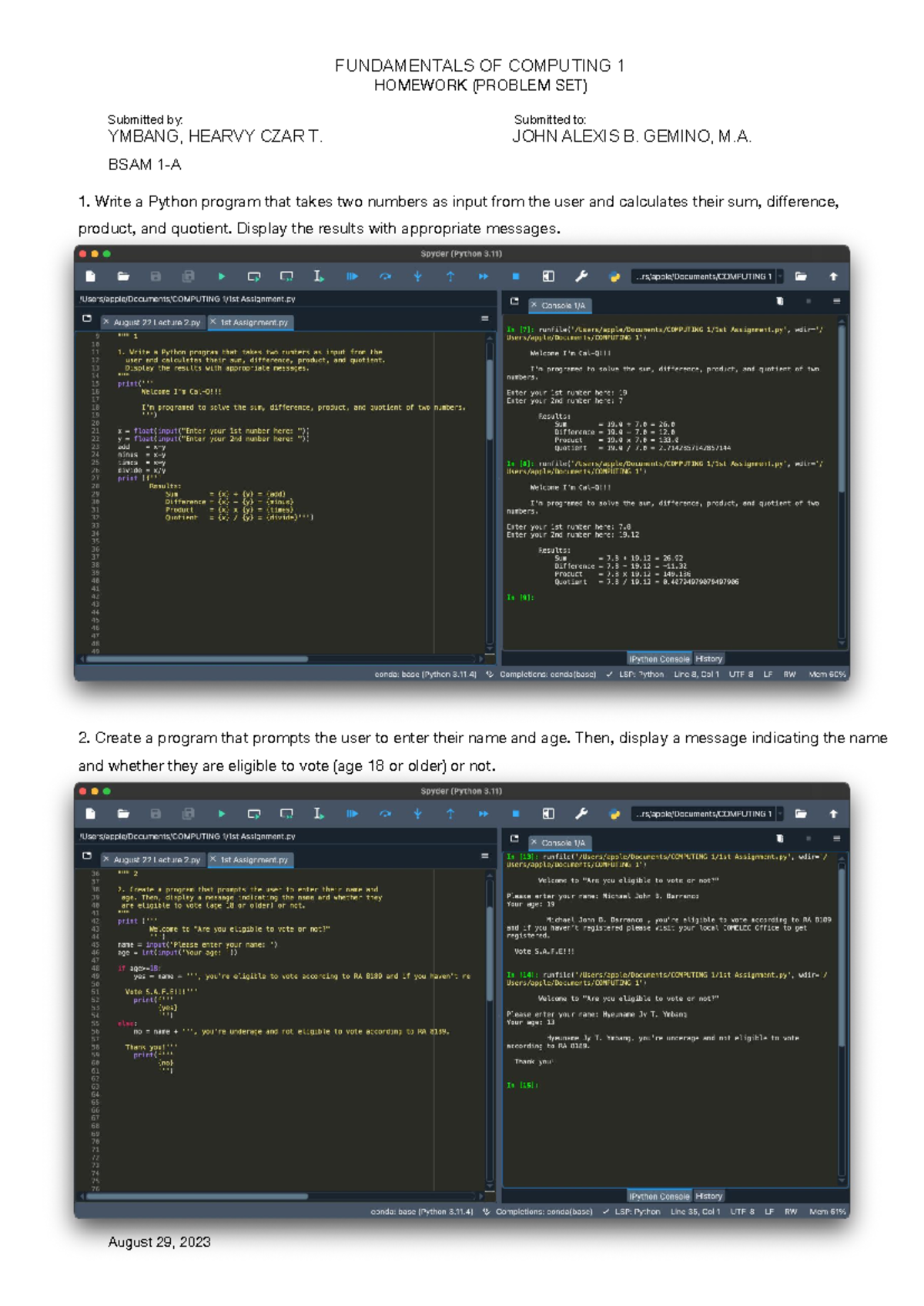Click parent directory up arrow in problem 2 toolbar
The height and width of the screenshot is (1306, 924).
[x=833, y=814]
